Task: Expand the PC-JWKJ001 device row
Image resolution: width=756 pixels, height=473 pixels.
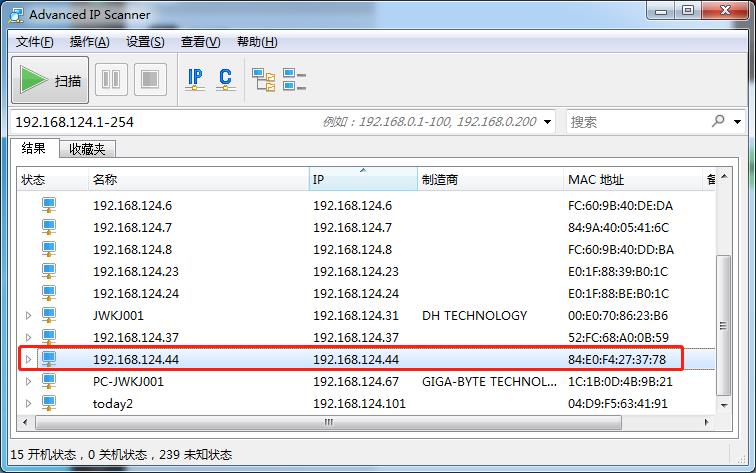Action: click(28, 381)
